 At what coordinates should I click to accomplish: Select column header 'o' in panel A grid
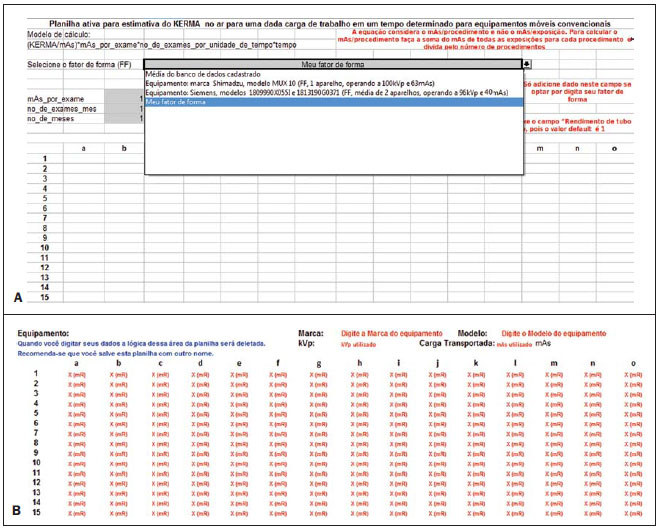pos(614,148)
